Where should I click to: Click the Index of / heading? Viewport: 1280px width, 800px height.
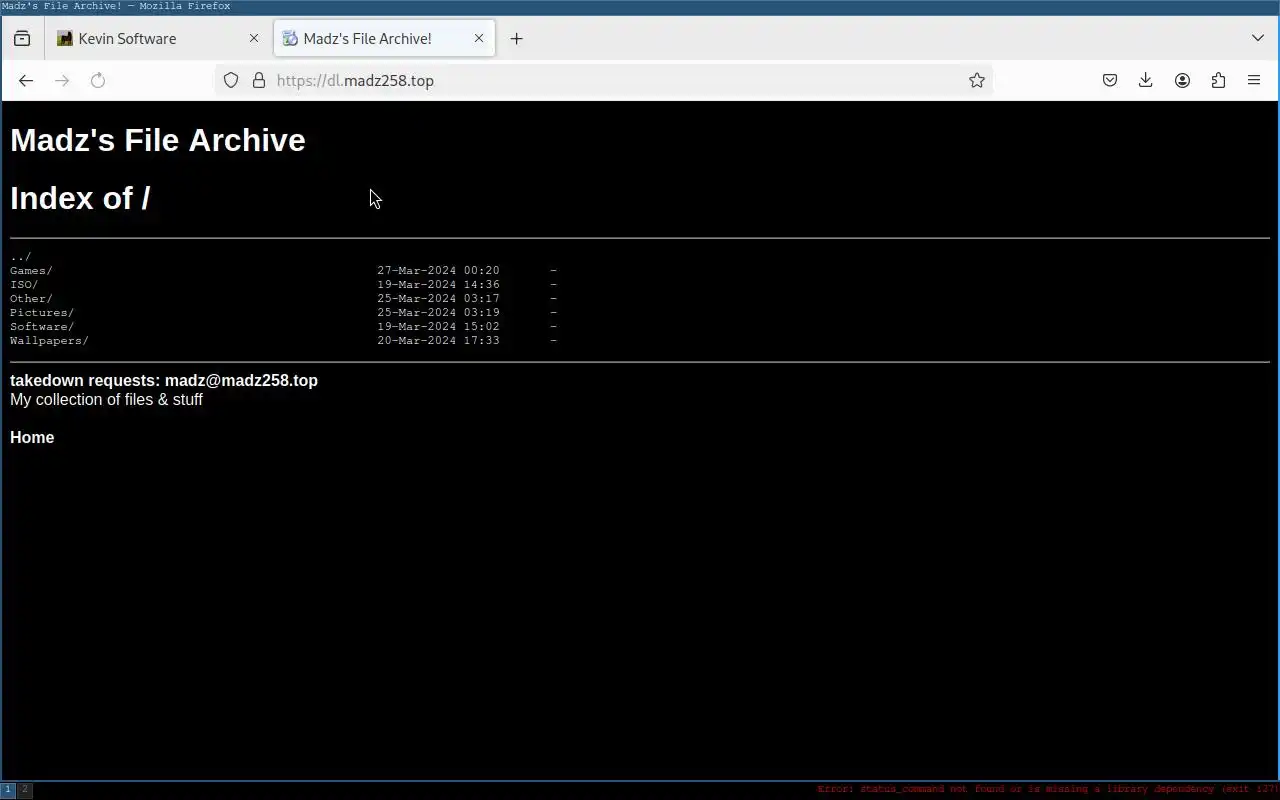point(80,198)
